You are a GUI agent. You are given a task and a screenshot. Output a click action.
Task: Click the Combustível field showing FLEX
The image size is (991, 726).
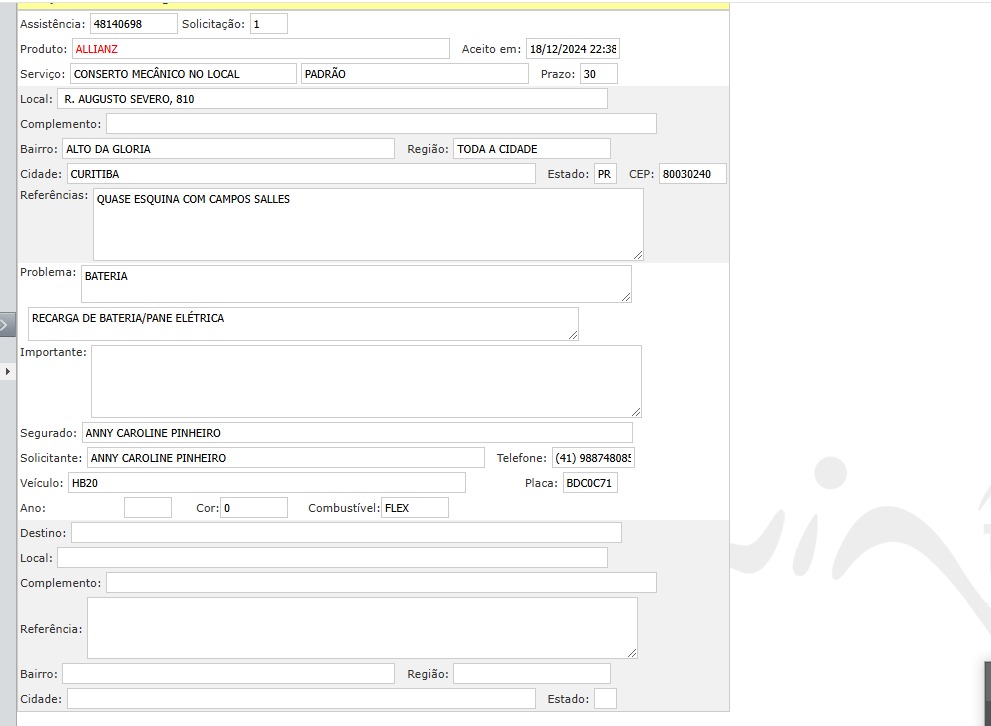coord(415,508)
